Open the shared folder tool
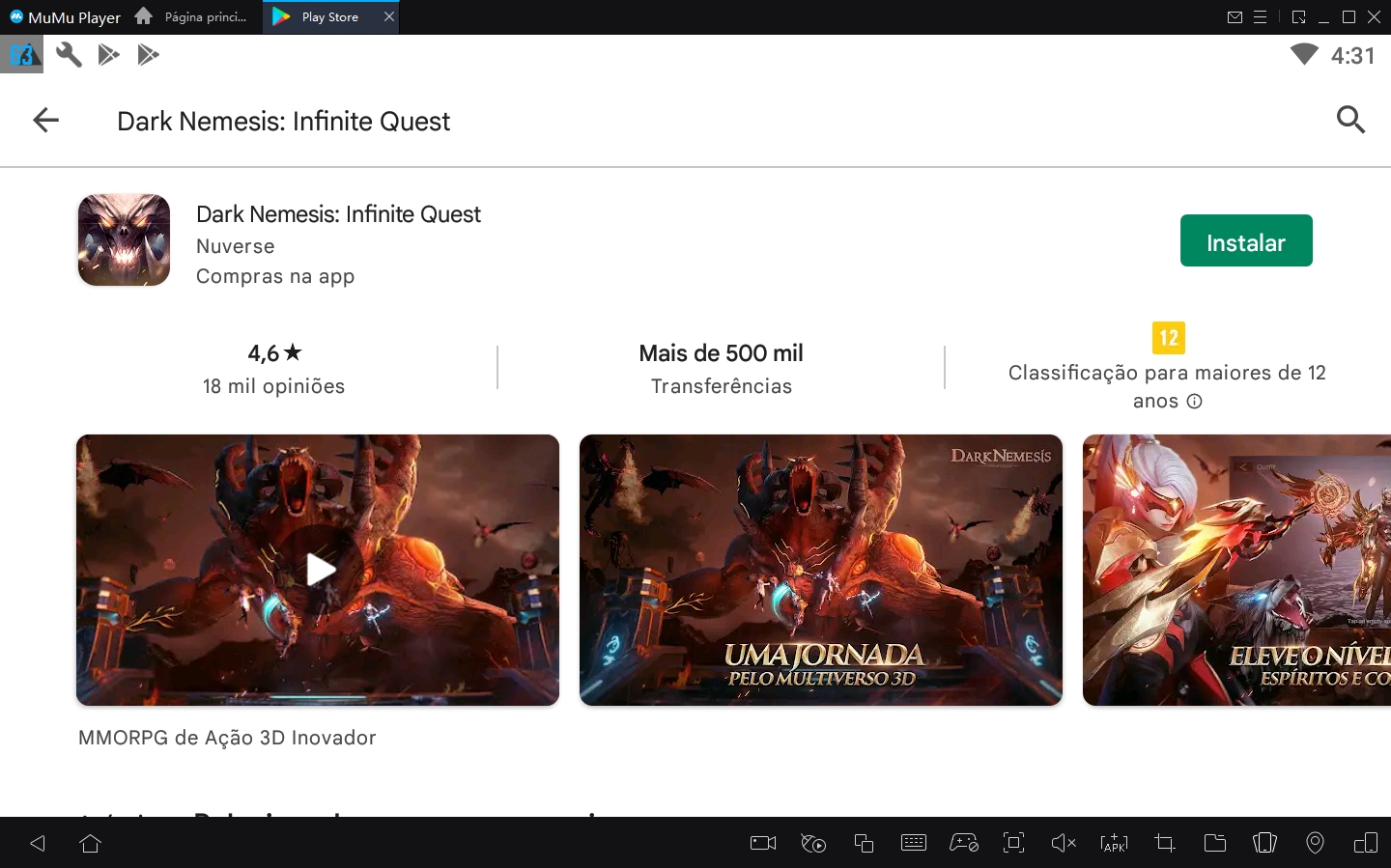 coord(1214,842)
